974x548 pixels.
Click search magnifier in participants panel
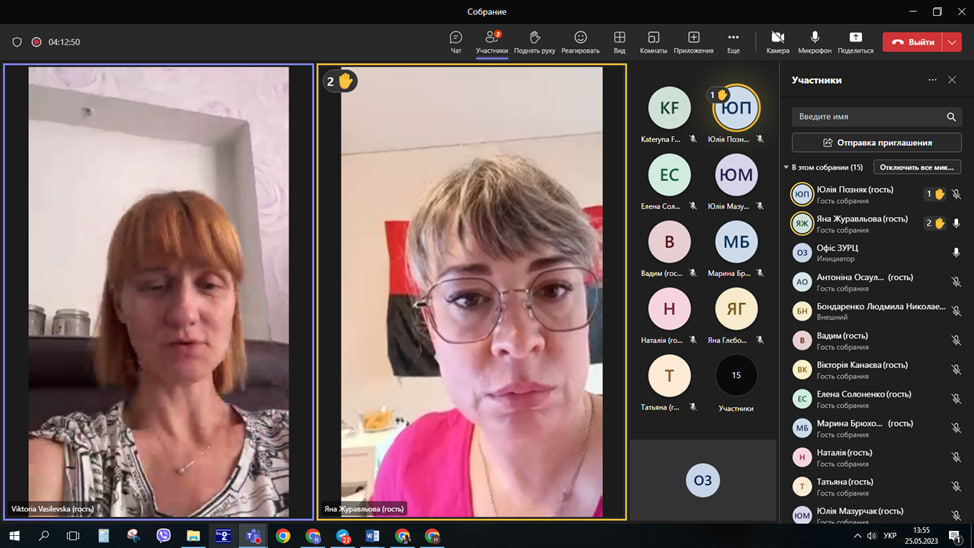(951, 117)
